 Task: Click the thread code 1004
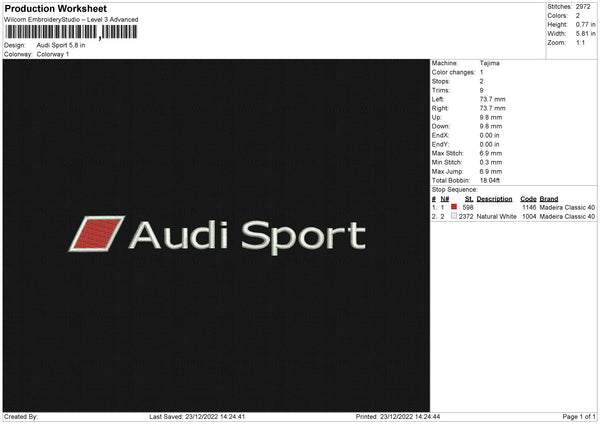click(529, 217)
